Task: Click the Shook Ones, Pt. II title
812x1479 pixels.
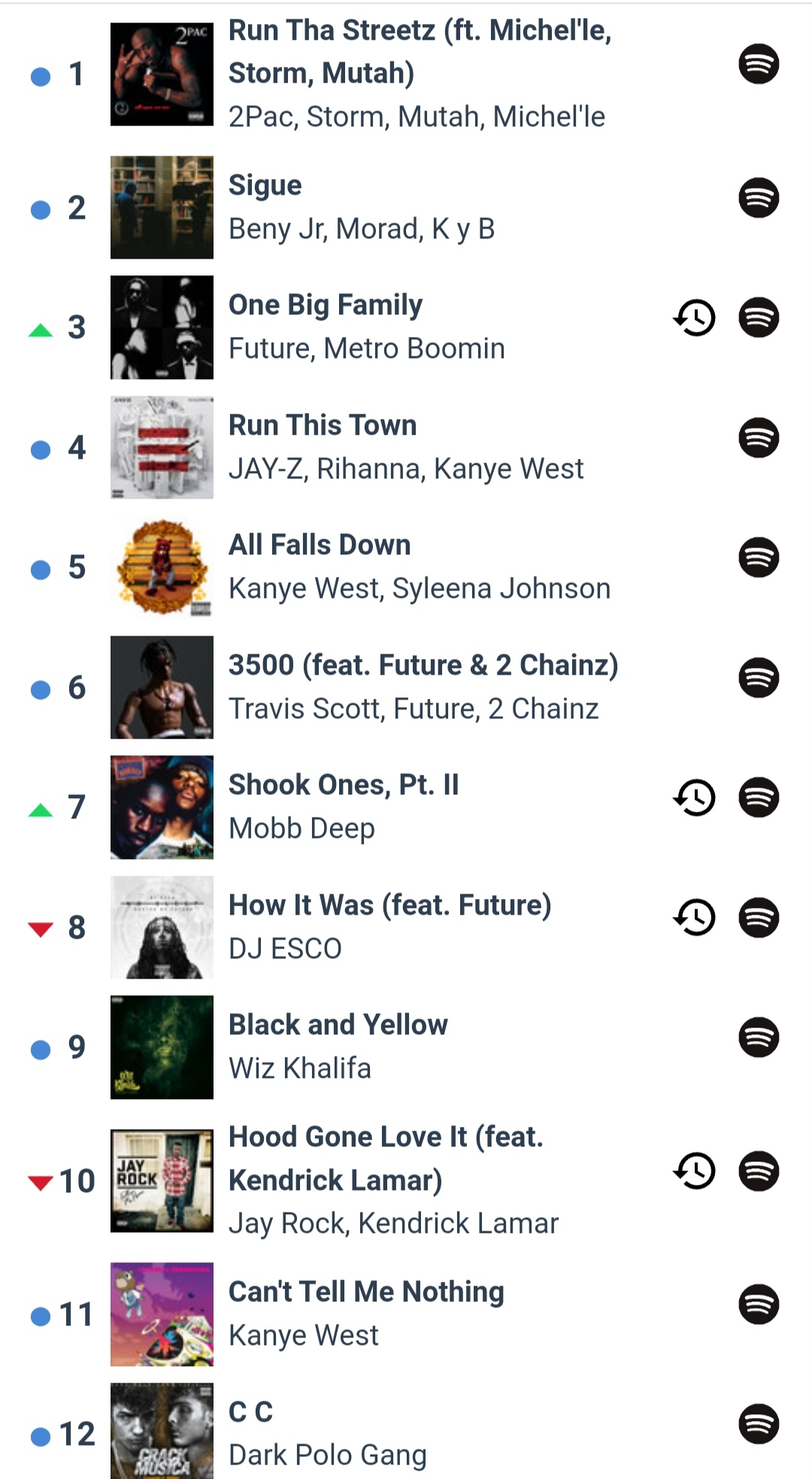Action: point(344,785)
